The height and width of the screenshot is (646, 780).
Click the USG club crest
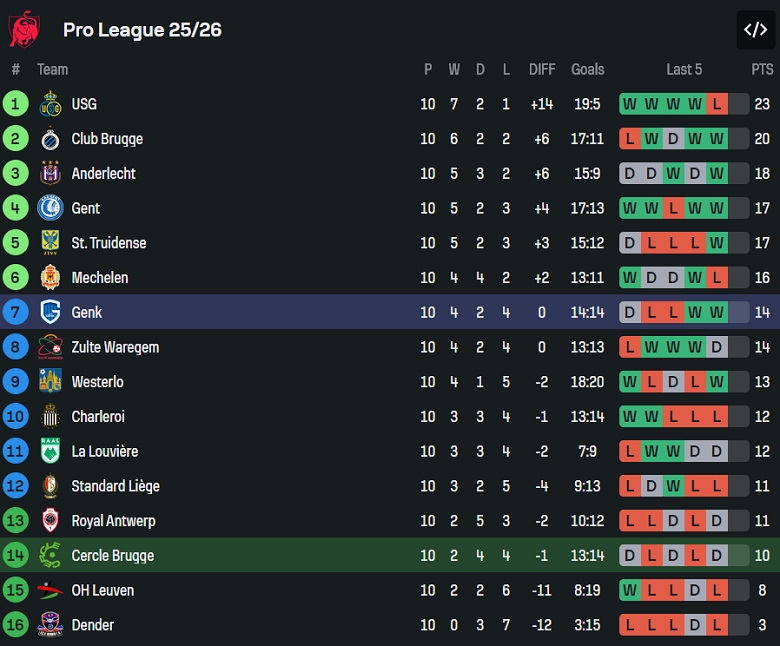50,104
